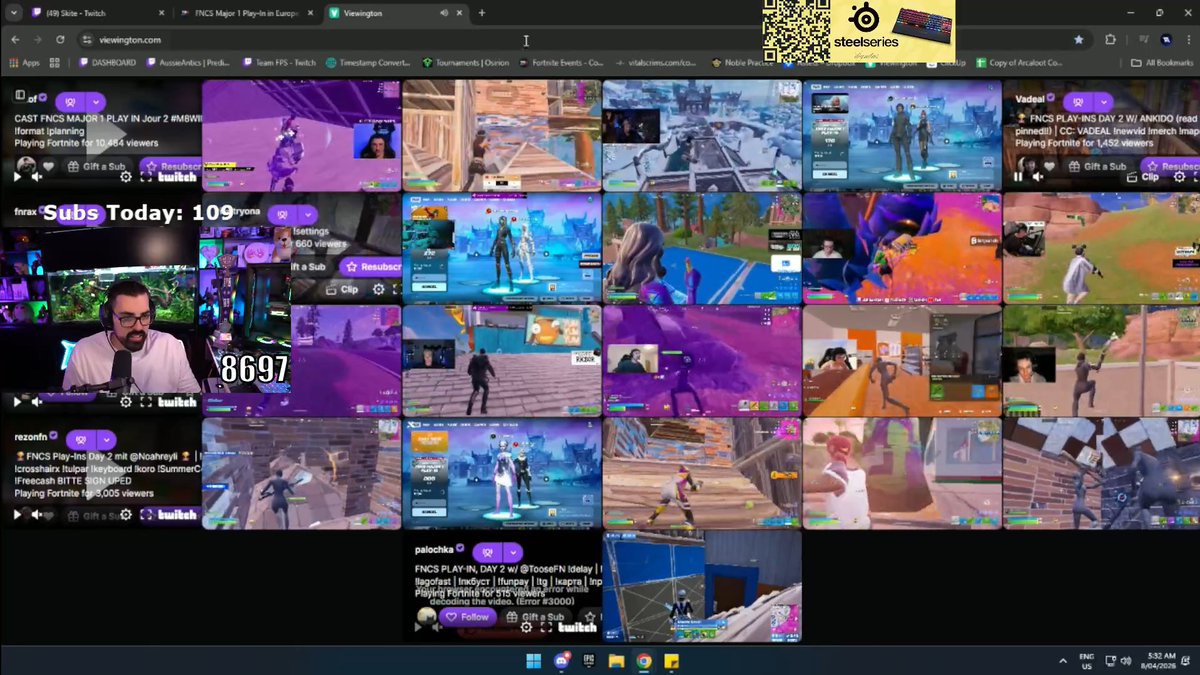Open Windows Start menu
This screenshot has height=675, width=1200.
533,661
